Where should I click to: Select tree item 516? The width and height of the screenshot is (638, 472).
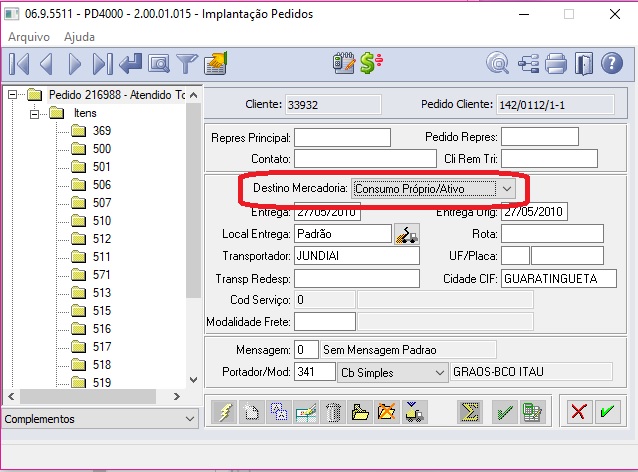(102, 328)
